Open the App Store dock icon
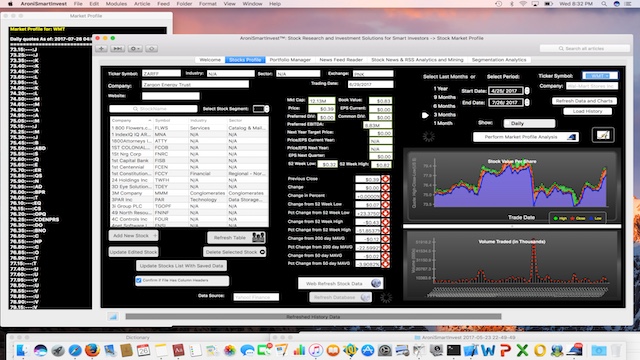The height and width of the screenshot is (360, 640). [x=368, y=350]
